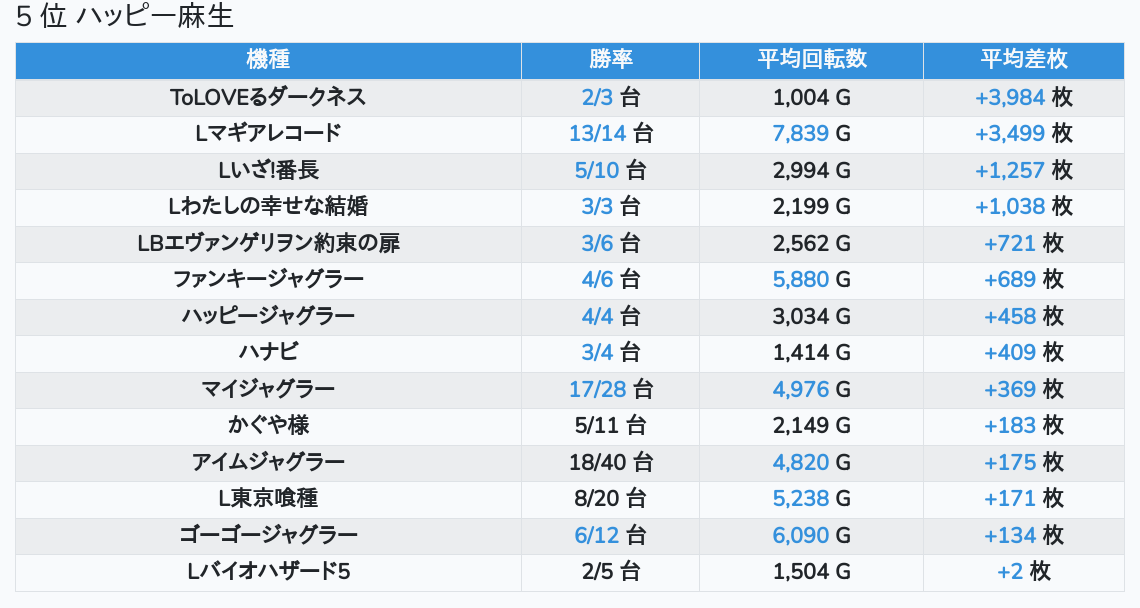Viewport: 1140px width, 608px height.
Task: Click the 機種 column header
Action: (x=268, y=60)
